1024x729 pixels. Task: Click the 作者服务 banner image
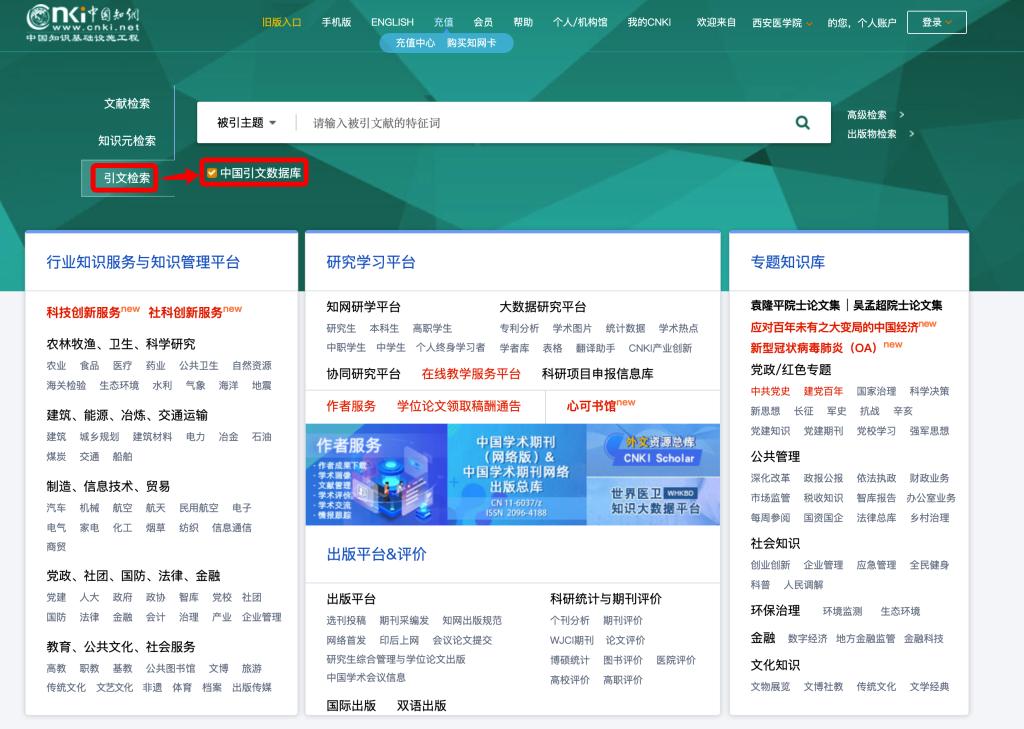377,475
